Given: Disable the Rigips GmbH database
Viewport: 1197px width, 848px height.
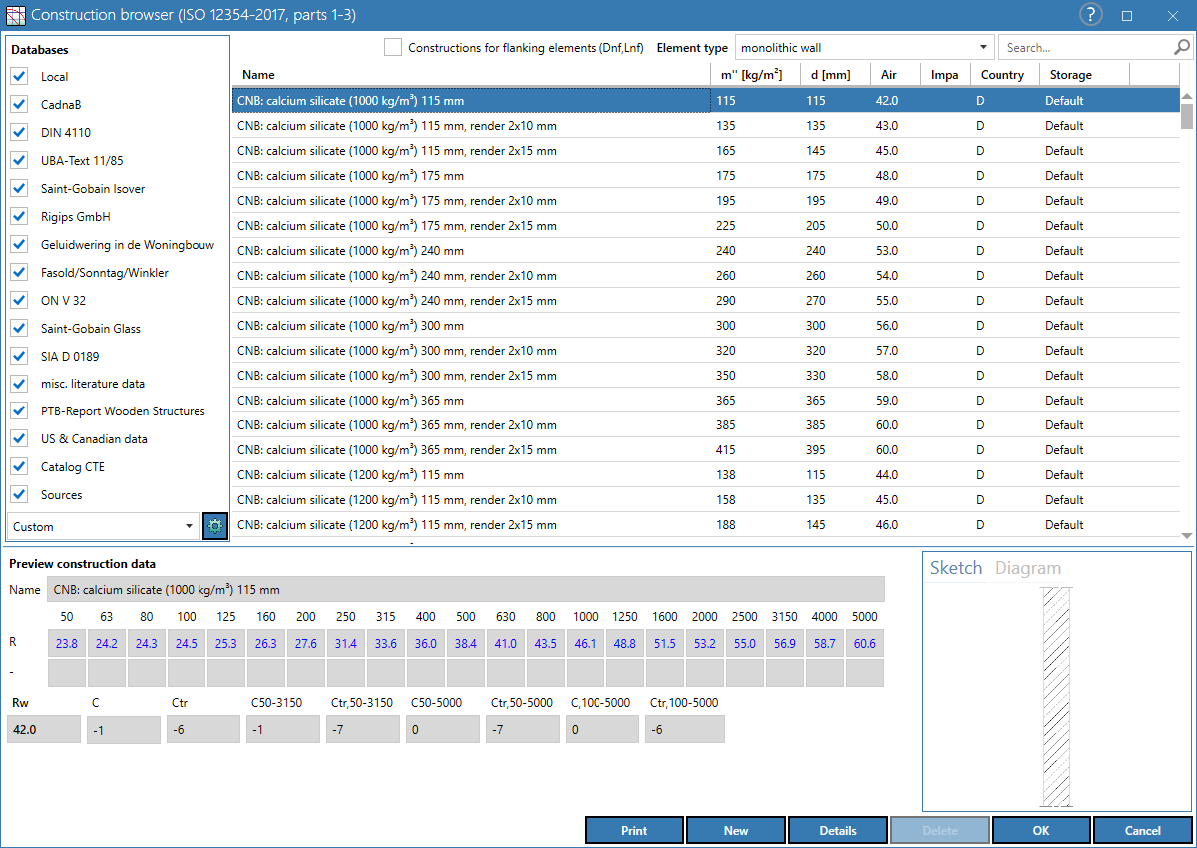Looking at the screenshot, I should (20, 217).
